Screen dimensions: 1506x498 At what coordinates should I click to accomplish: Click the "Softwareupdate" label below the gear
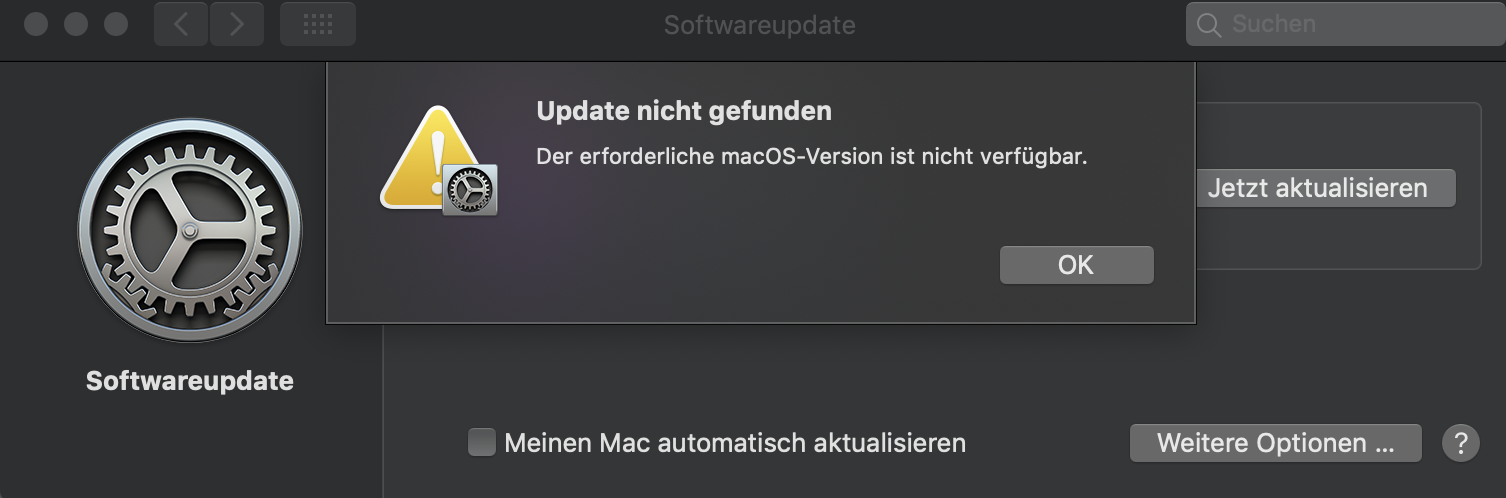pos(189,381)
